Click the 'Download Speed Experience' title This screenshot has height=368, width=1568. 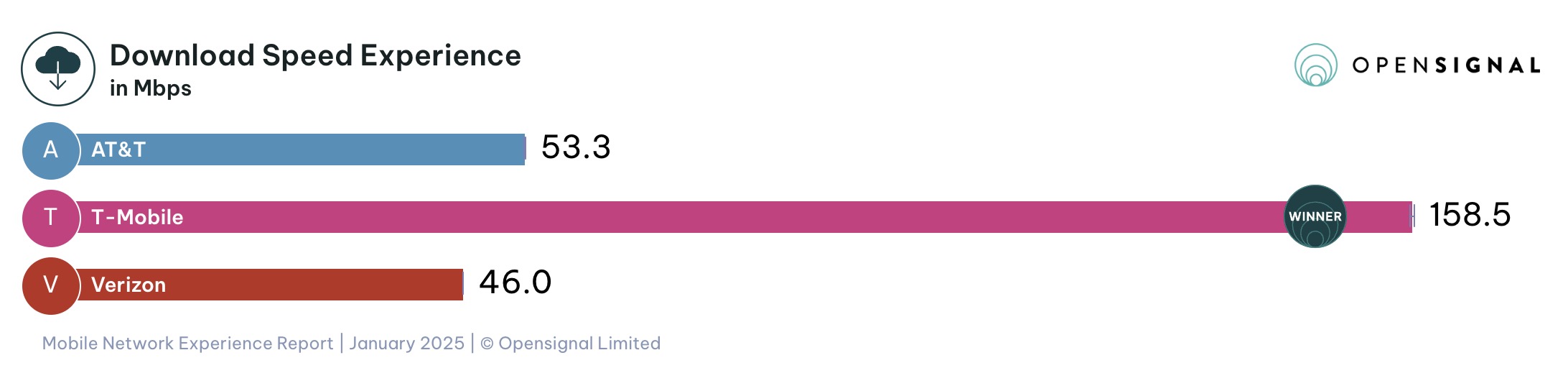[315, 55]
